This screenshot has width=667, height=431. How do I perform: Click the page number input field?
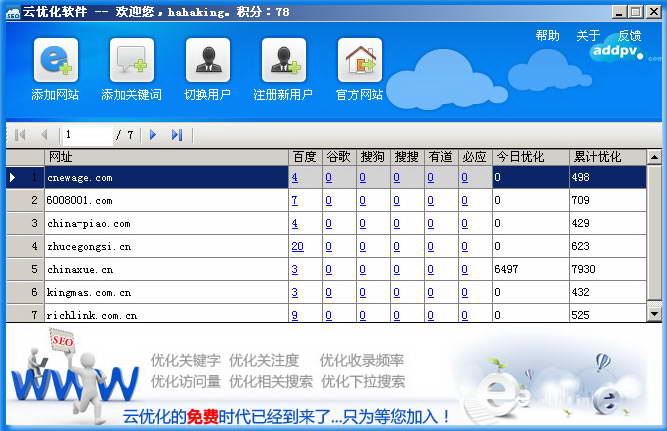click(x=86, y=134)
